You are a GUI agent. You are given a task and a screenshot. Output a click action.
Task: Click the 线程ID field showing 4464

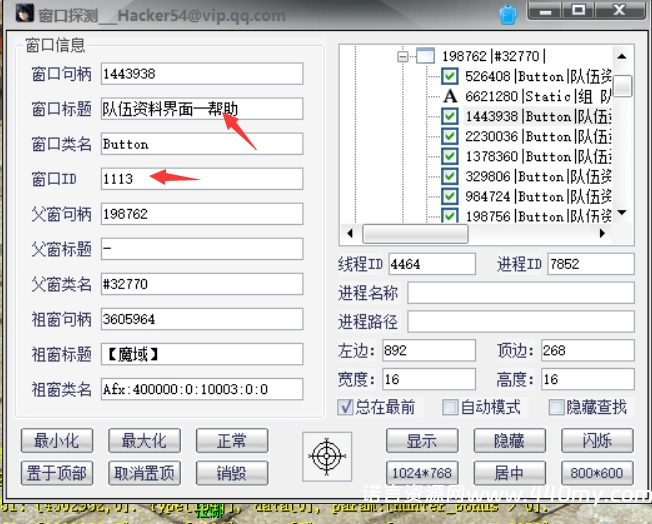click(x=432, y=264)
